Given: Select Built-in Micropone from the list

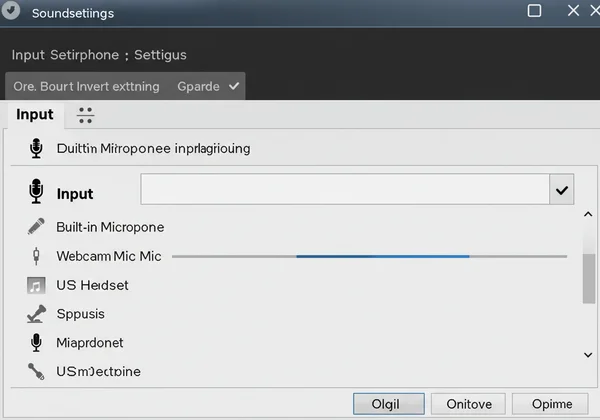Looking at the screenshot, I should point(110,227).
